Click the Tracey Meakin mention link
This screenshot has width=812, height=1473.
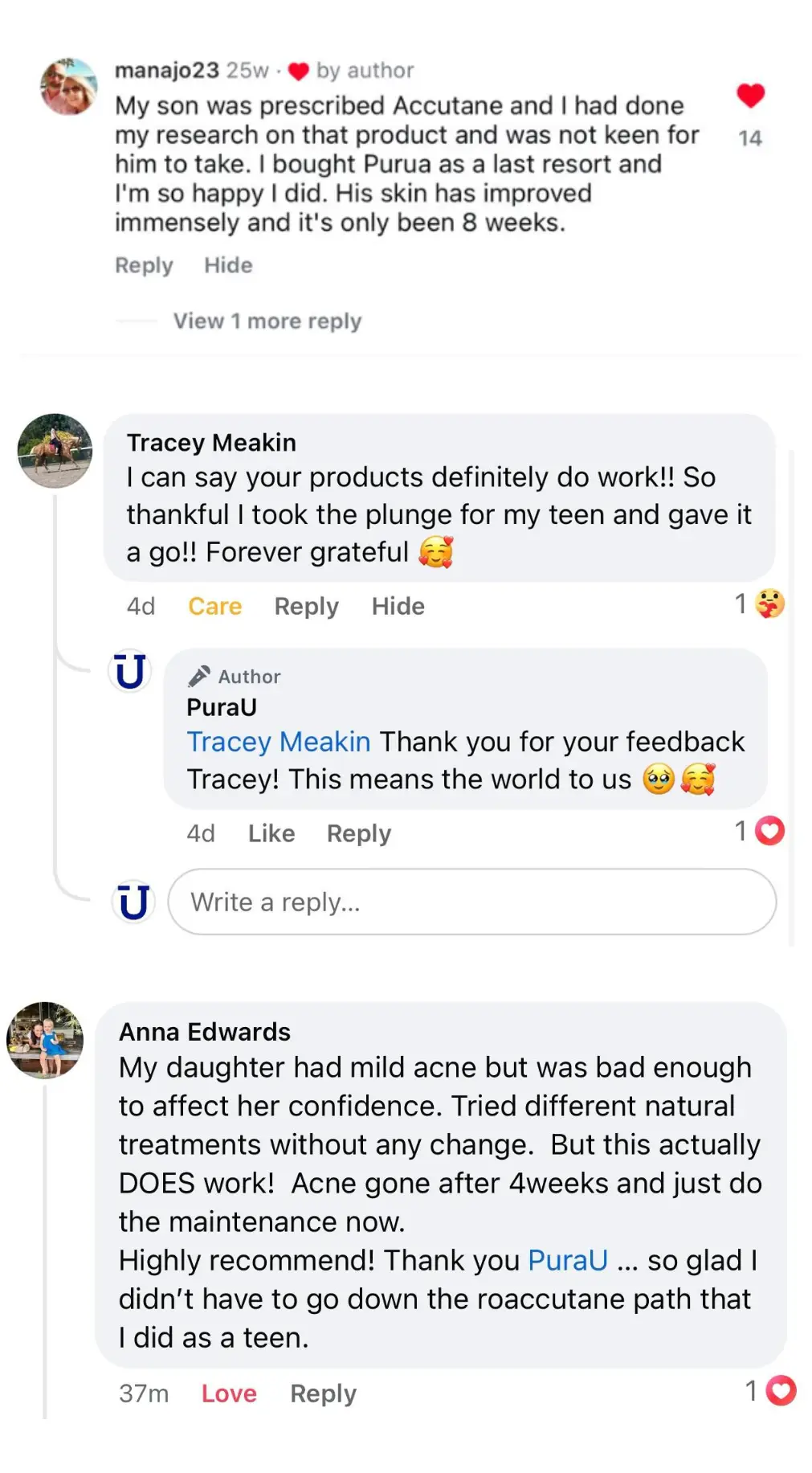278,742
